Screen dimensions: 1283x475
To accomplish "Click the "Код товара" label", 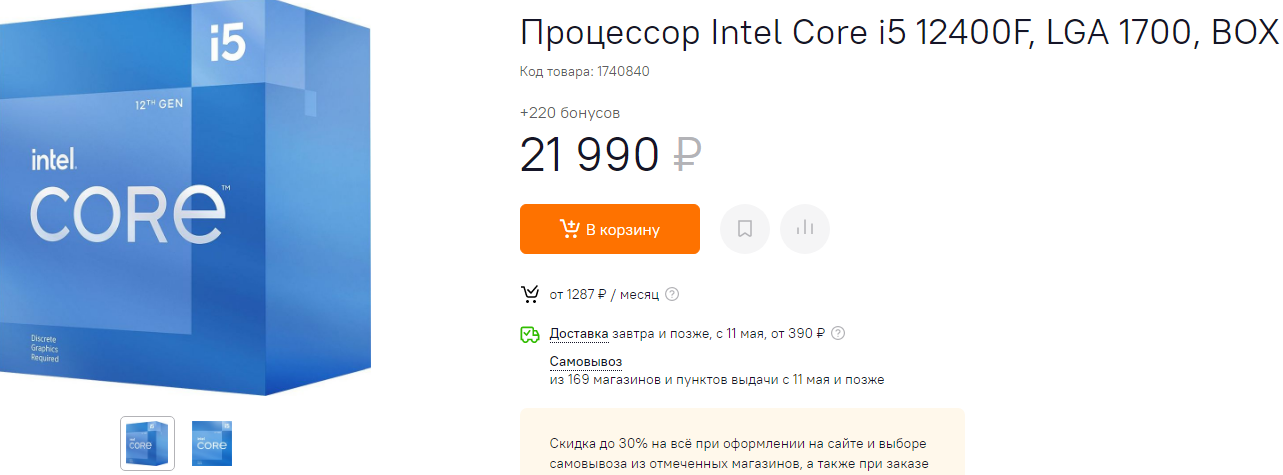I will pyautogui.click(x=556, y=71).
